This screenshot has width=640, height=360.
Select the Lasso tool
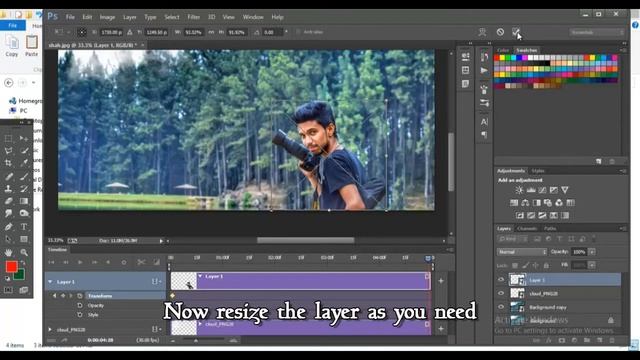pos(8,151)
